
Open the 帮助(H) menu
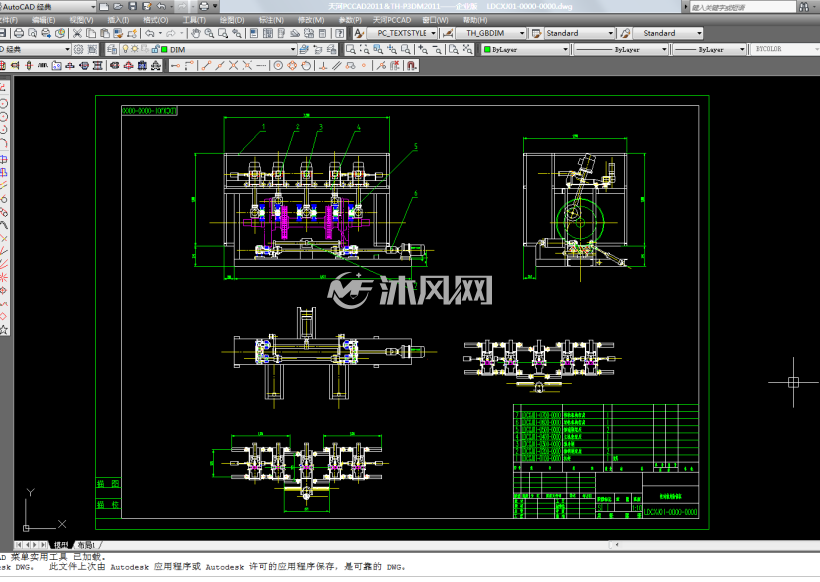(475, 20)
